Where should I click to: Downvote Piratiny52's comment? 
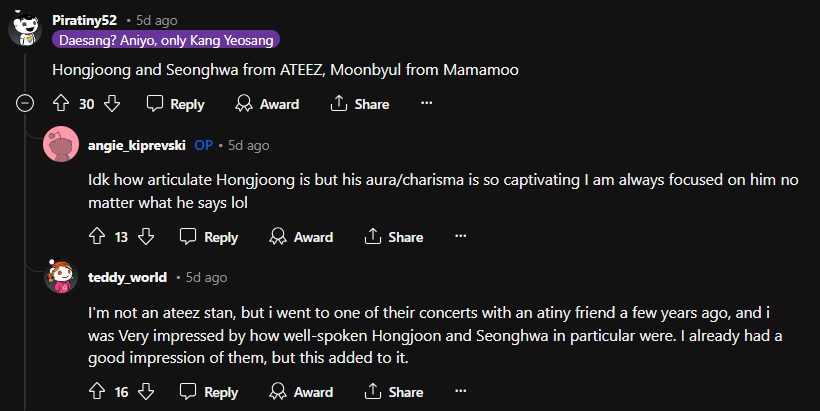tap(112, 104)
